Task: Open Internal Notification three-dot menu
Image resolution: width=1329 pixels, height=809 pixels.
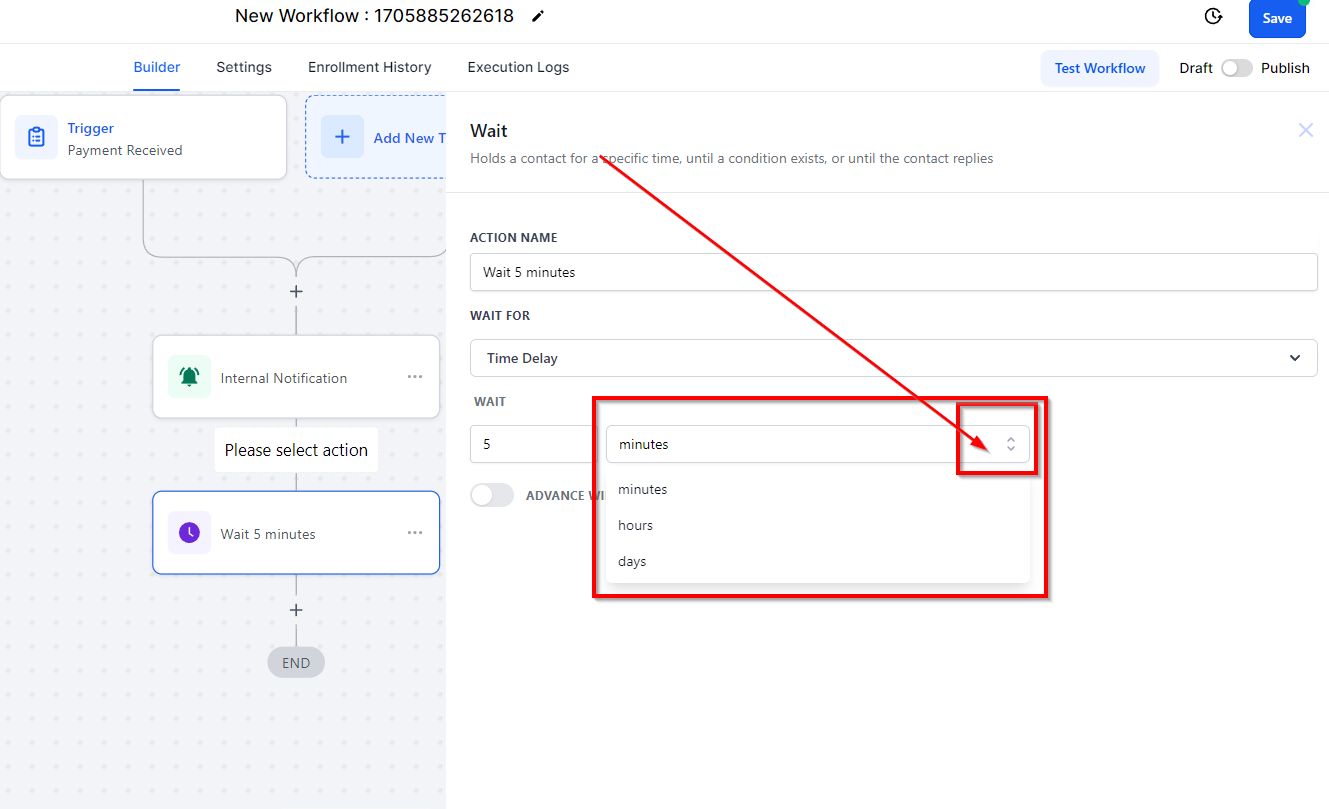Action: point(415,377)
